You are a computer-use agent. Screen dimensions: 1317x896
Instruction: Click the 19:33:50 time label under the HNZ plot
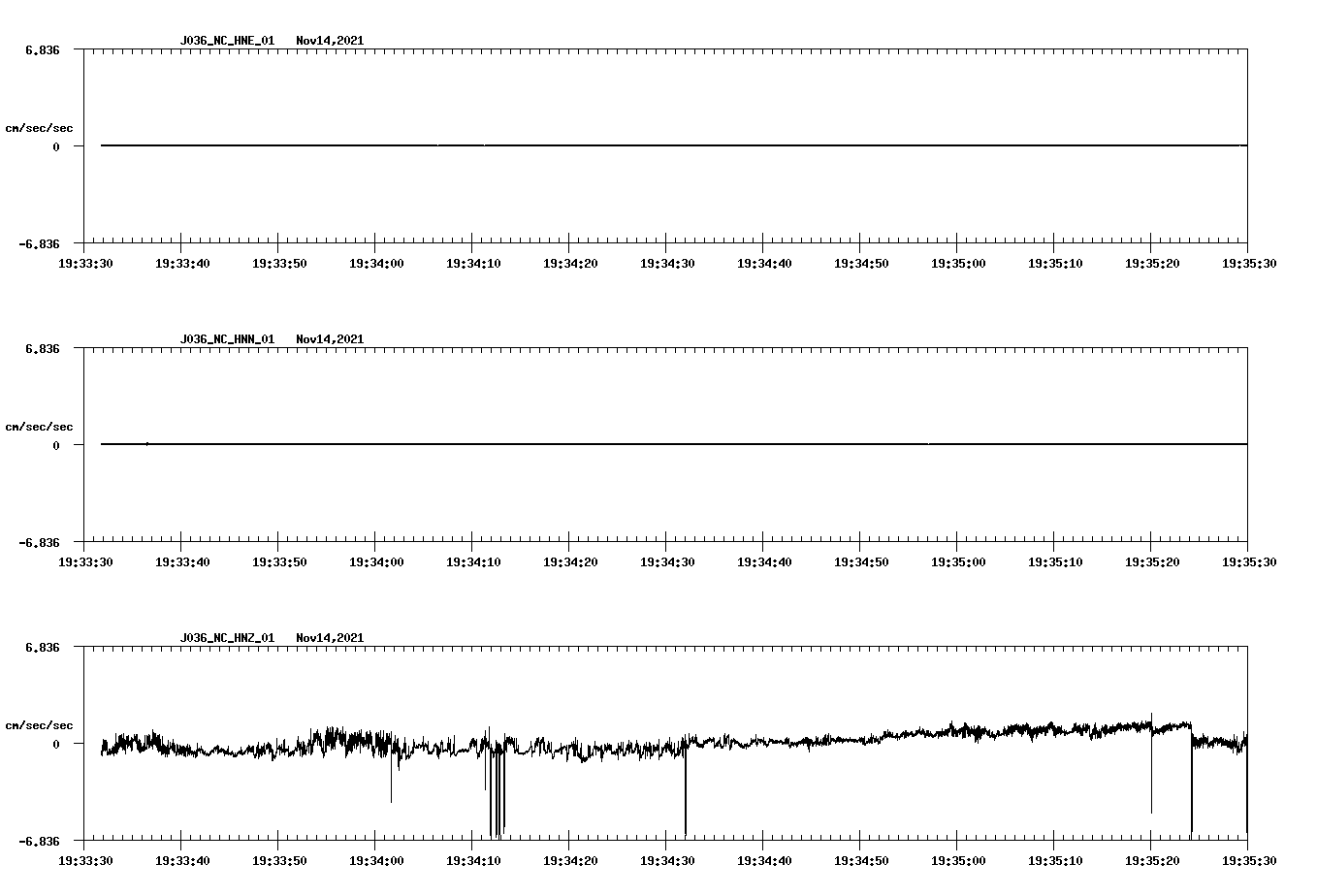[279, 860]
